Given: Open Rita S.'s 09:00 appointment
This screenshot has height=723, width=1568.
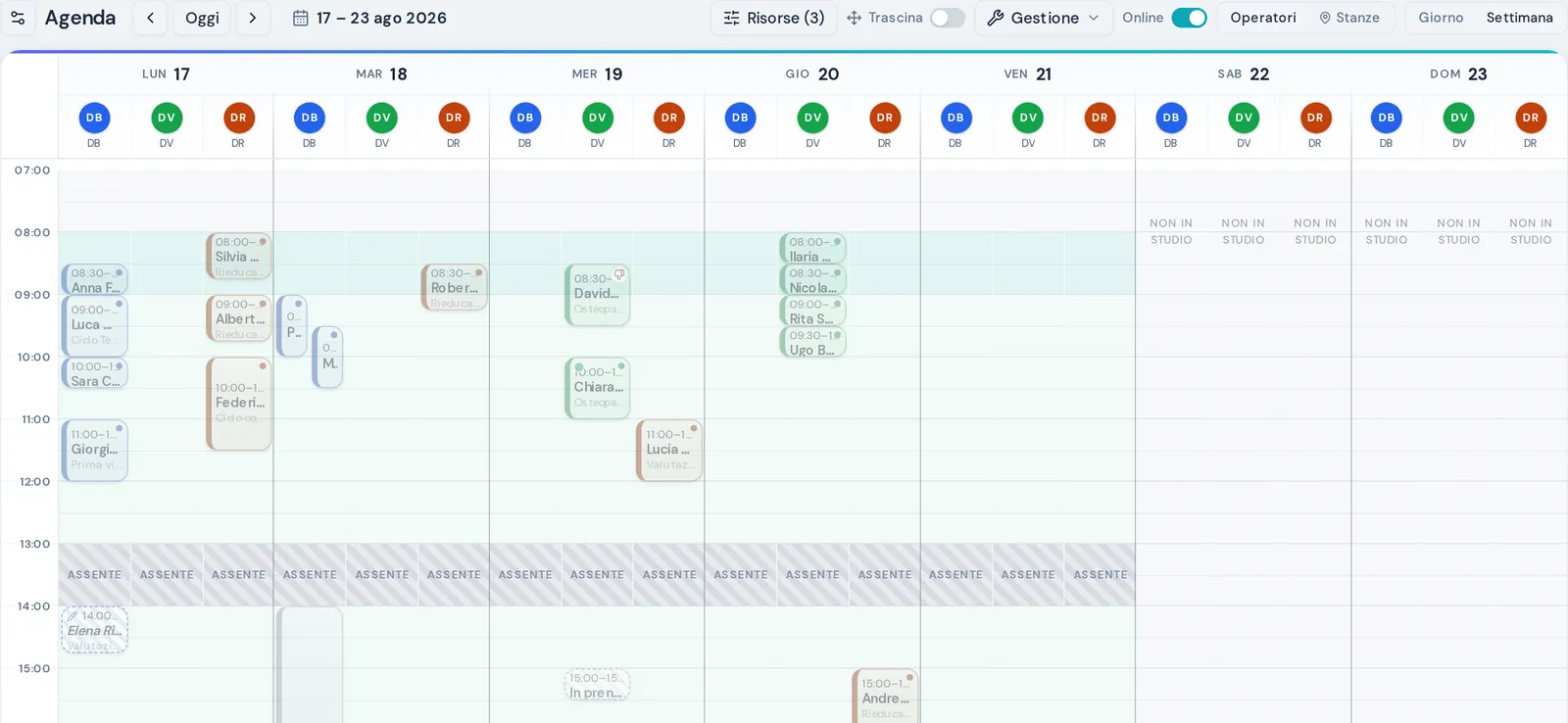Looking at the screenshot, I should [x=812, y=312].
